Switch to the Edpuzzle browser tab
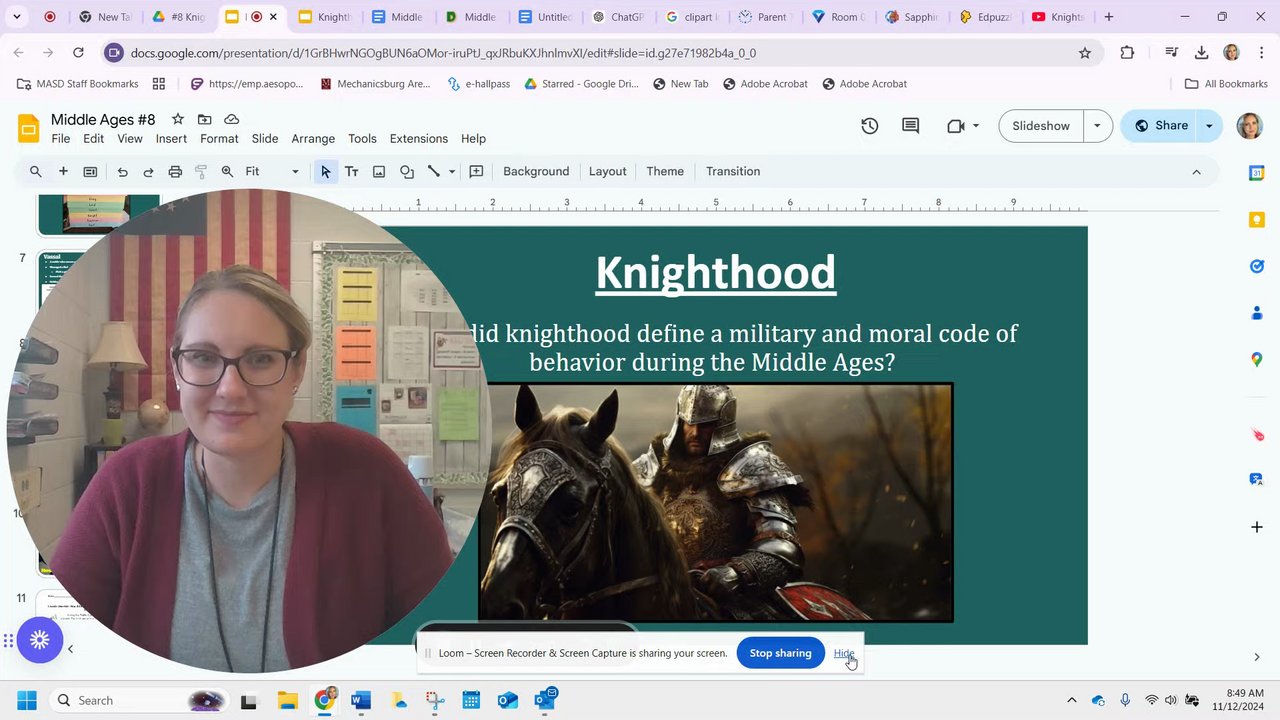 click(986, 17)
